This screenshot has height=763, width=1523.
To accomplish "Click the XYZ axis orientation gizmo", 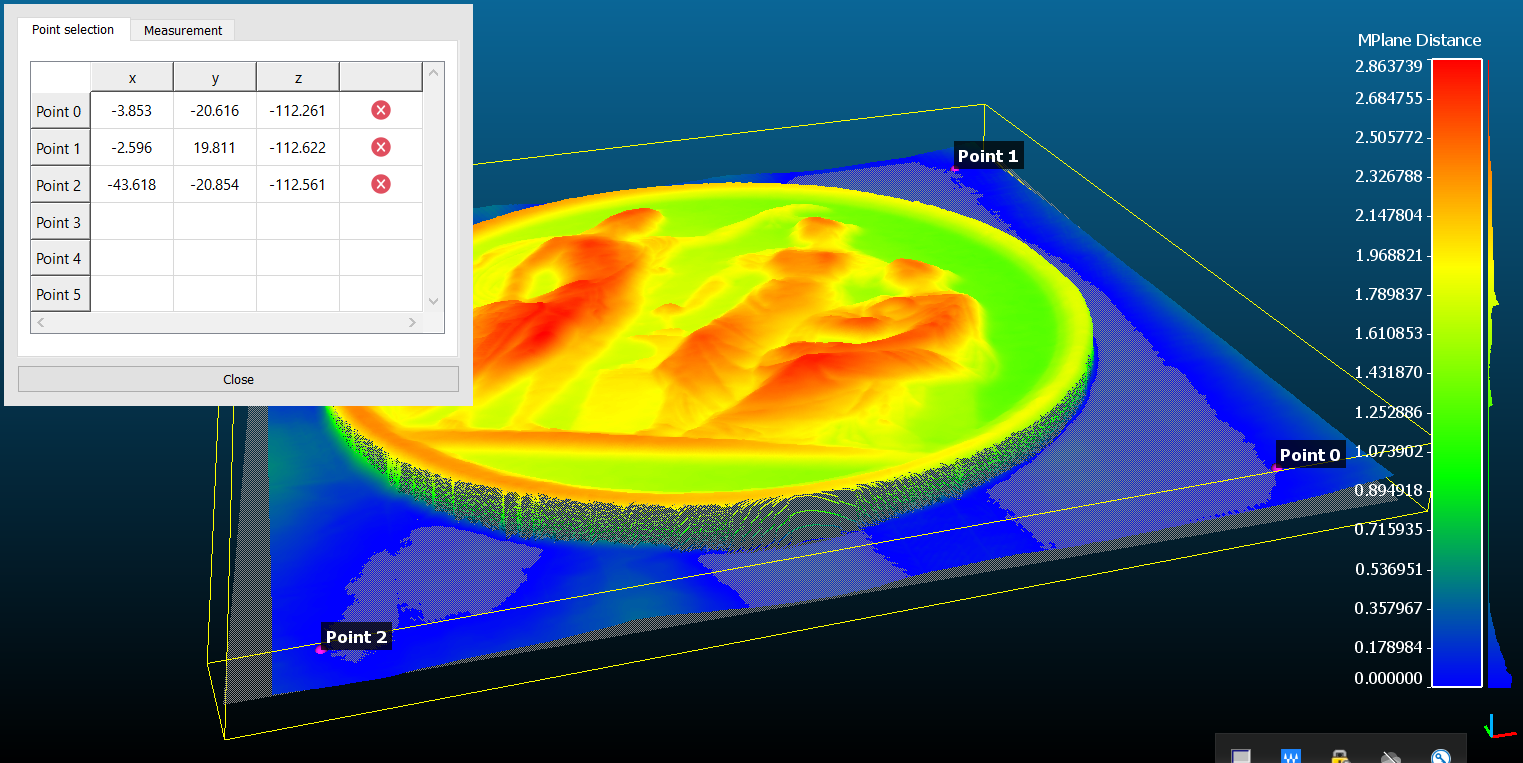I will 1497,727.
